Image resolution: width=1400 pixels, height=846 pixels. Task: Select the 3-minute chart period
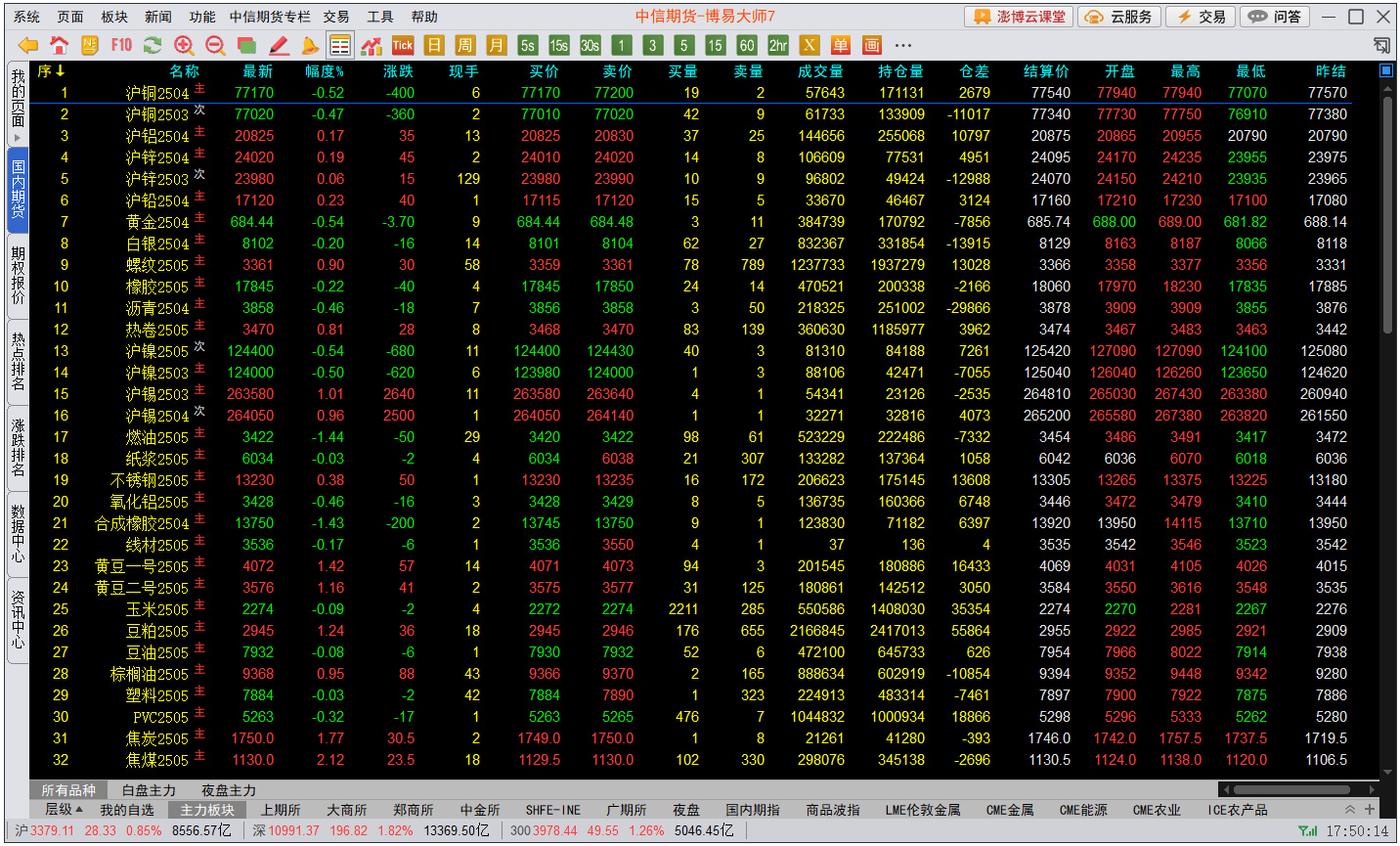653,45
